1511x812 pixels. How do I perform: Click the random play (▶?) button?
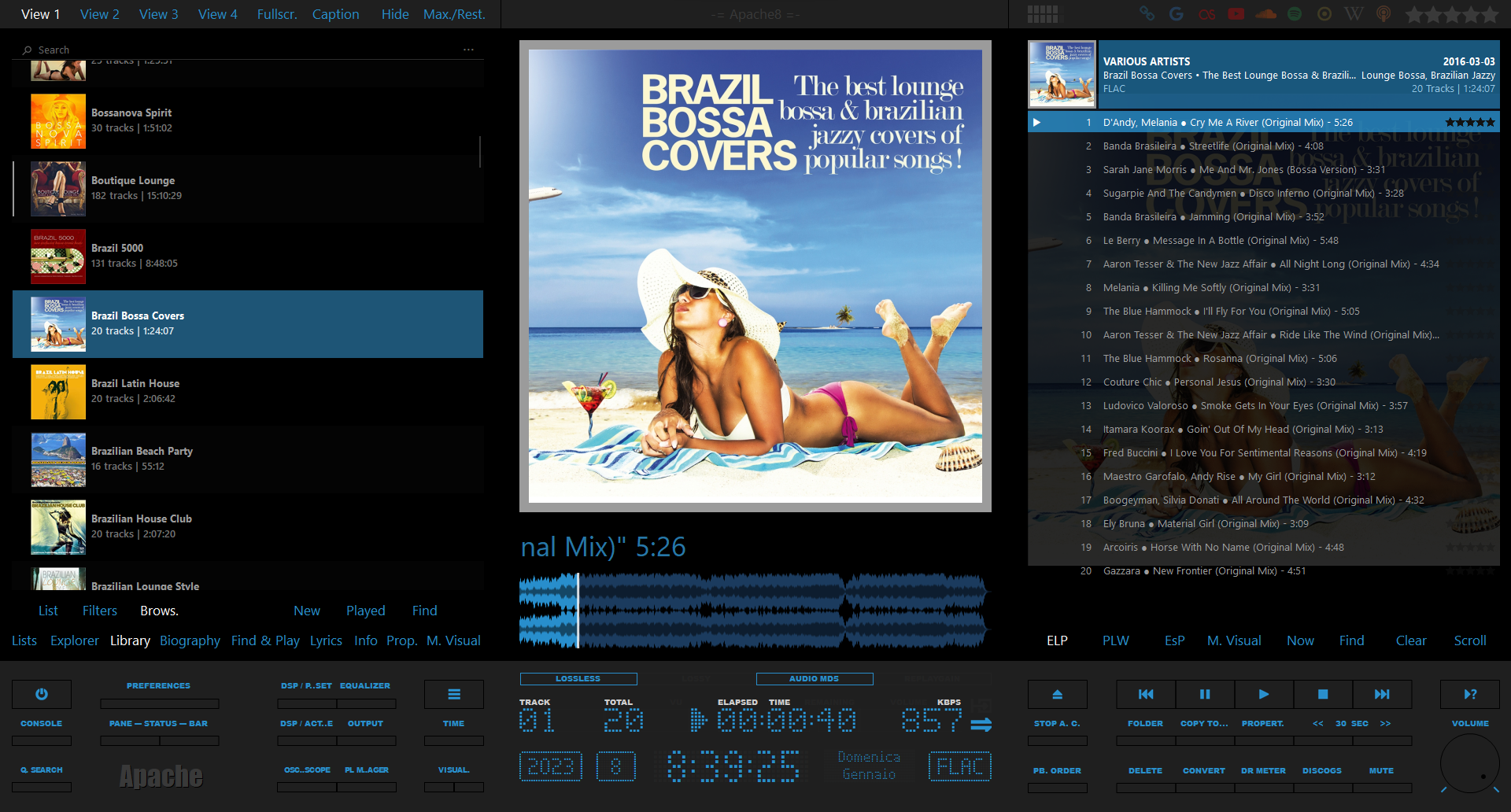(1470, 694)
